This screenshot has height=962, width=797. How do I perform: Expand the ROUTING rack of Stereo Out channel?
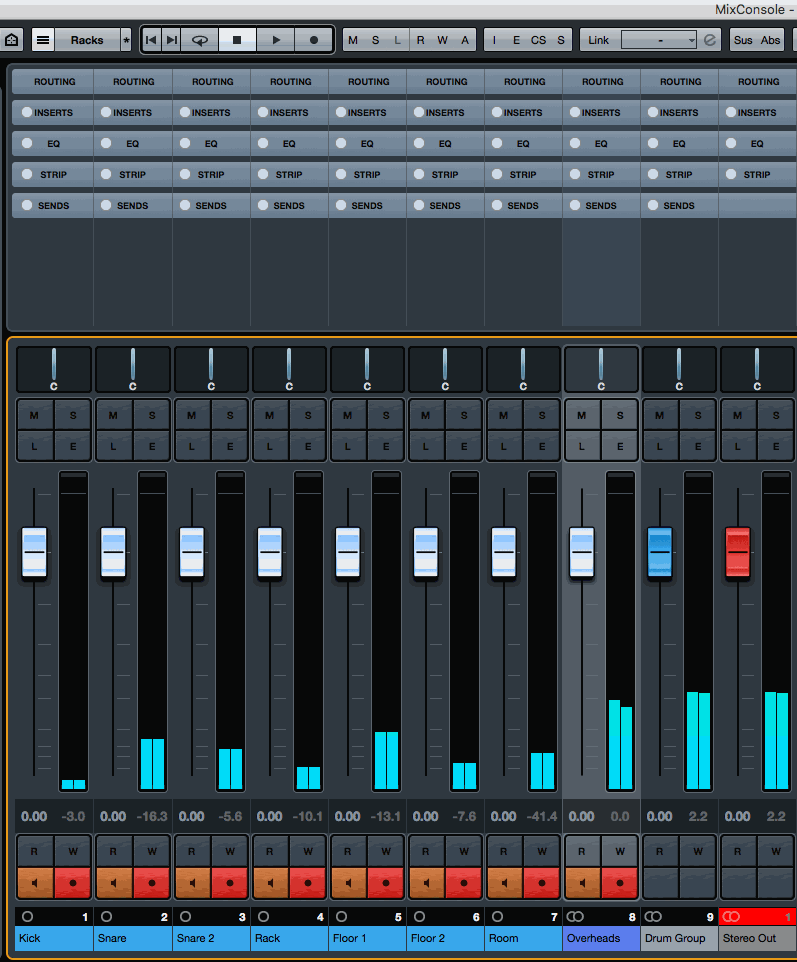pyautogui.click(x=758, y=82)
